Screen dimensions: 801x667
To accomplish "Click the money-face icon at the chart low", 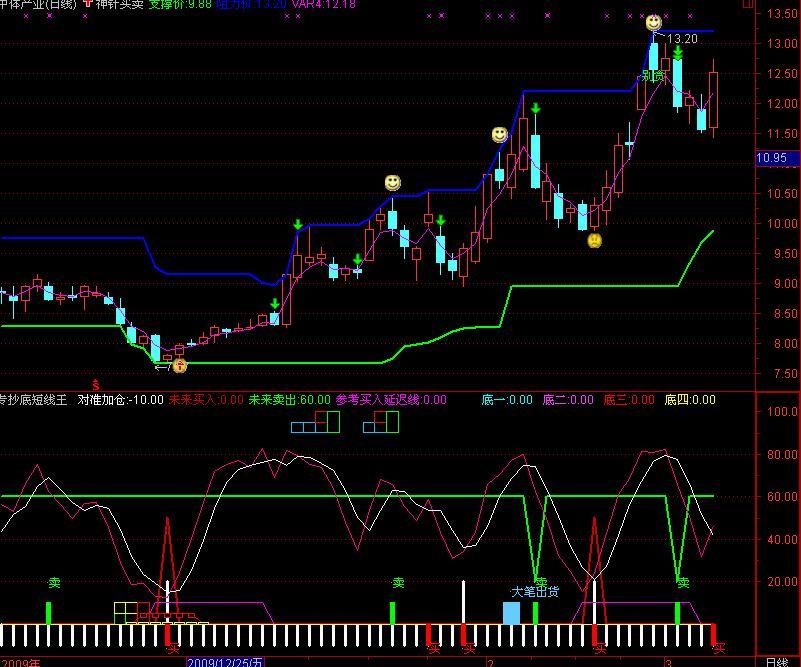I will click(x=180, y=366).
